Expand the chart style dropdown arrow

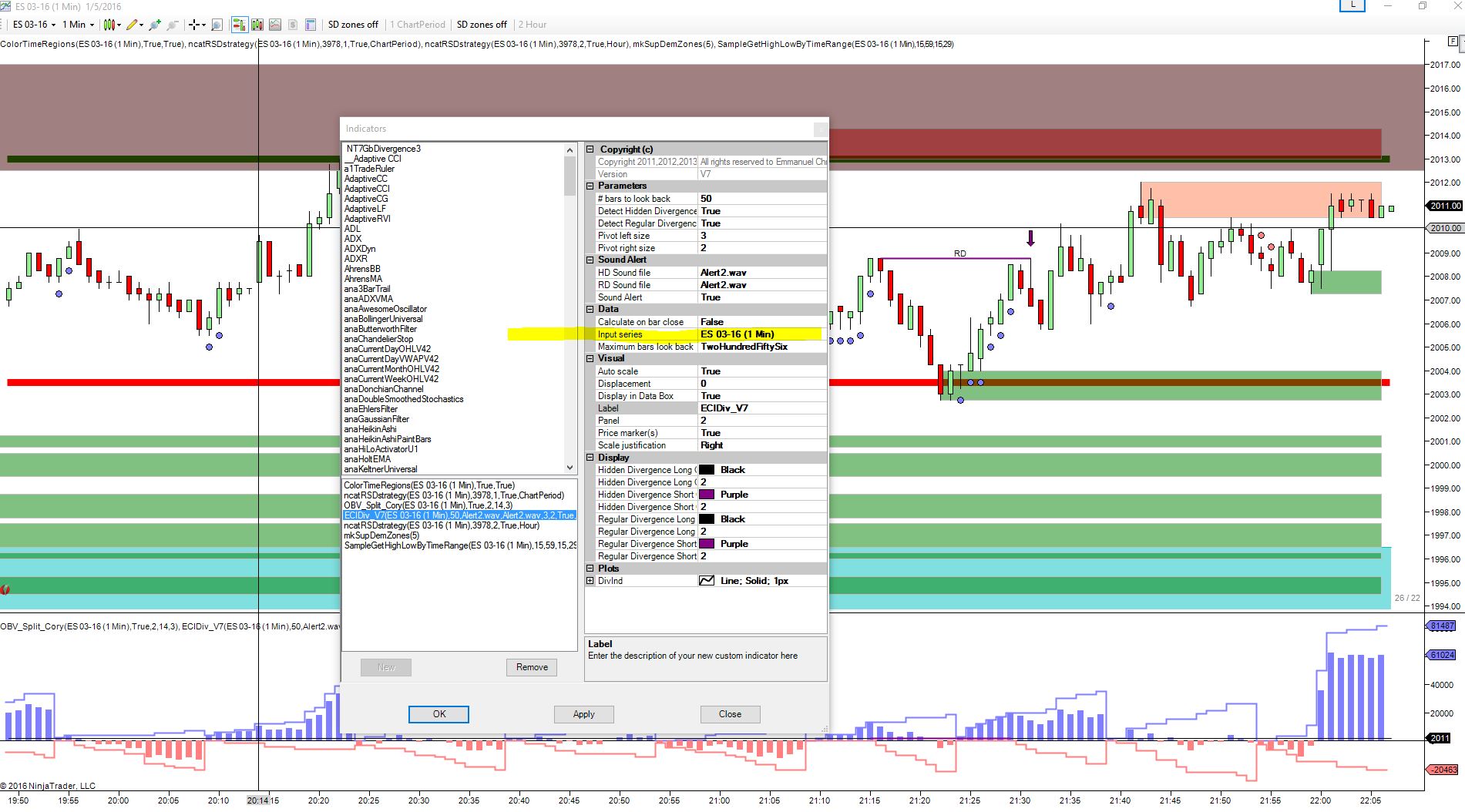click(x=119, y=25)
